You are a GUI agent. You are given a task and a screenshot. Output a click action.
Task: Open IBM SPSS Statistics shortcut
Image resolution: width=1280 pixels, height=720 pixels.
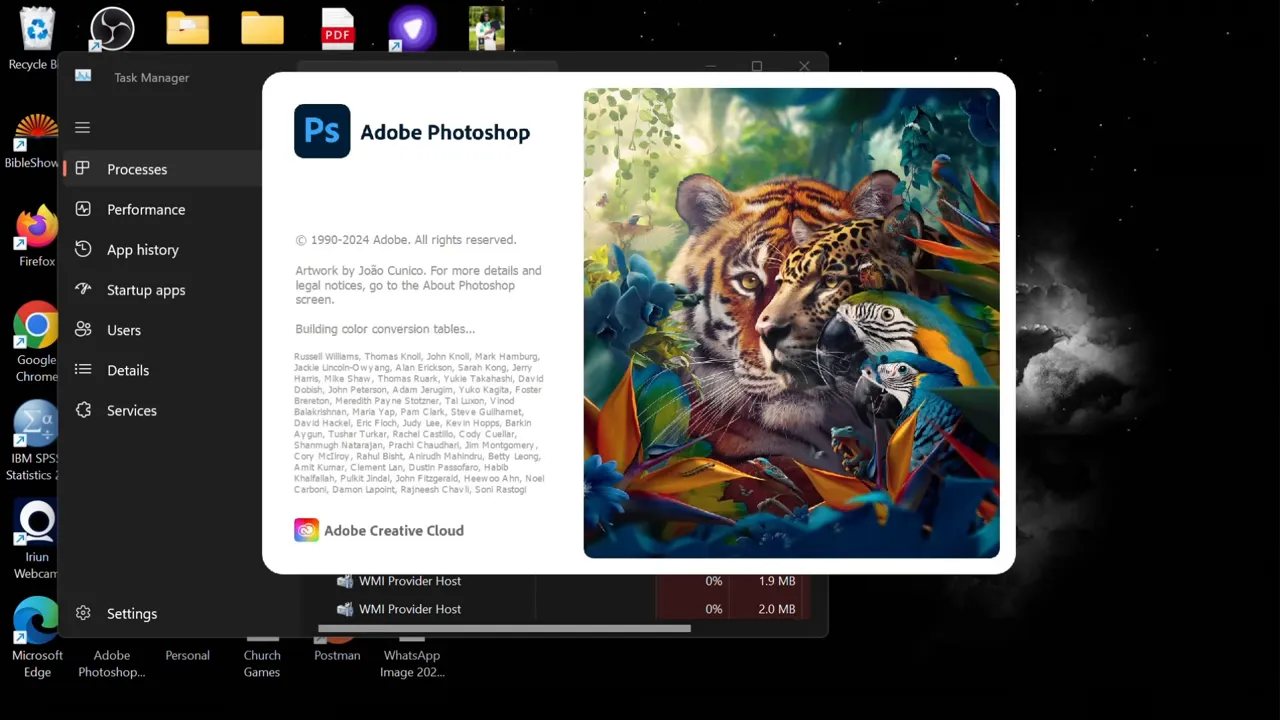[37, 440]
